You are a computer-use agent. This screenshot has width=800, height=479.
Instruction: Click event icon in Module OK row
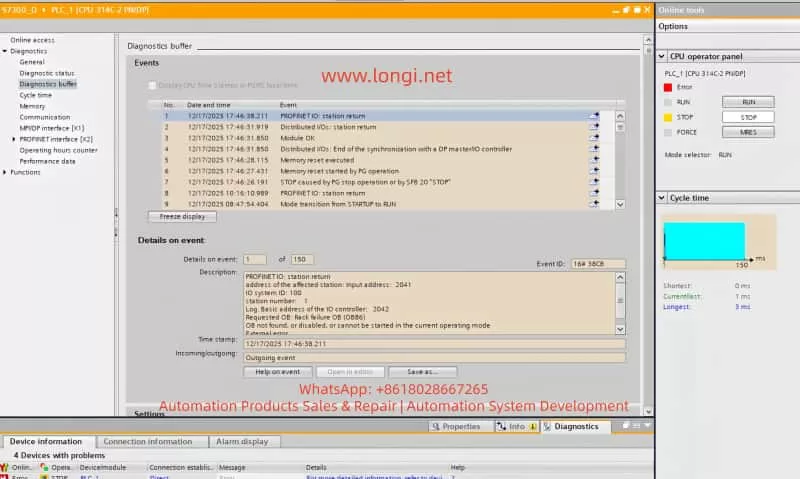[x=594, y=138]
